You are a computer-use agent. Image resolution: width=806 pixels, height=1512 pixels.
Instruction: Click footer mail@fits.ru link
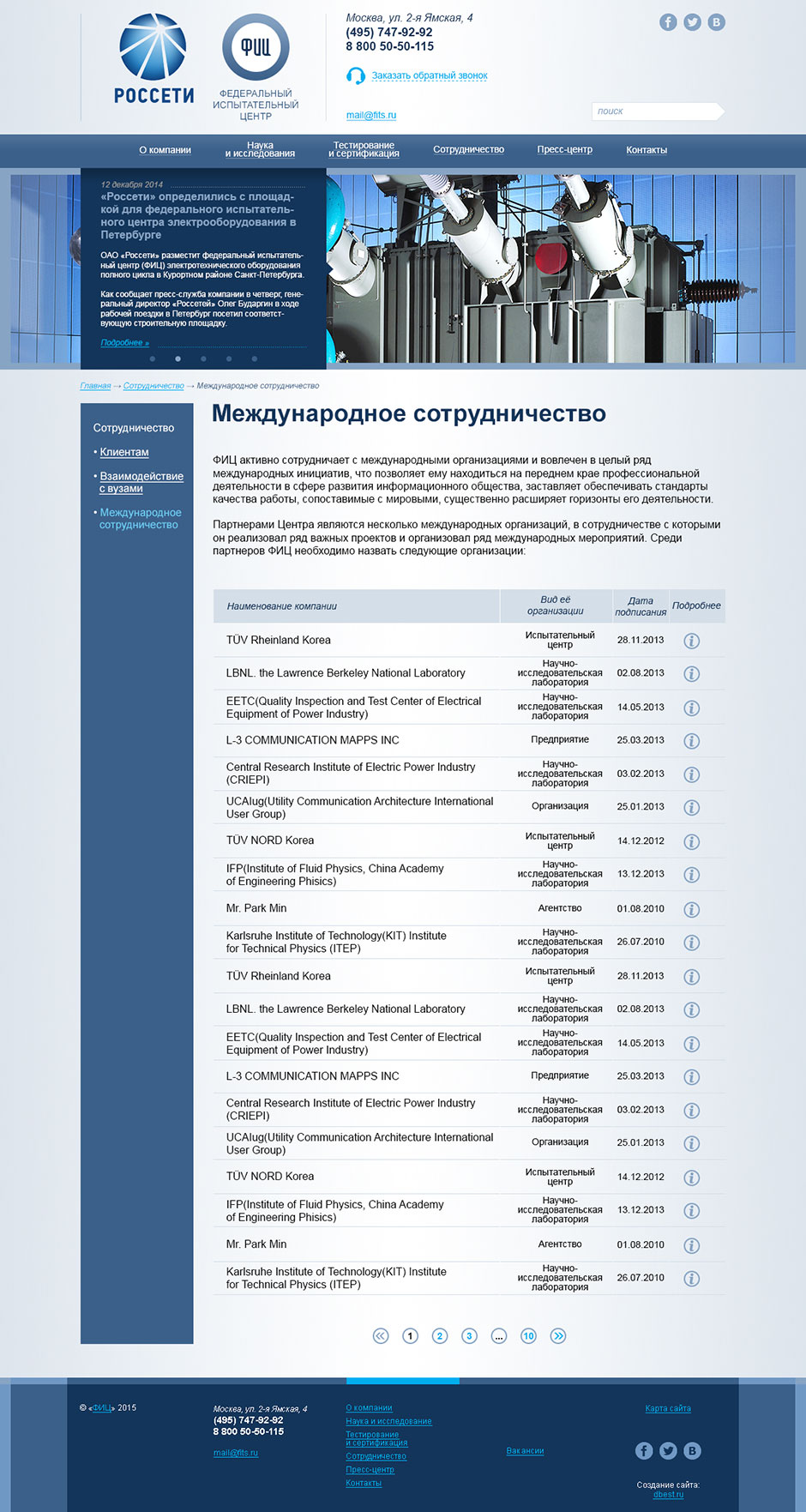tap(235, 1453)
